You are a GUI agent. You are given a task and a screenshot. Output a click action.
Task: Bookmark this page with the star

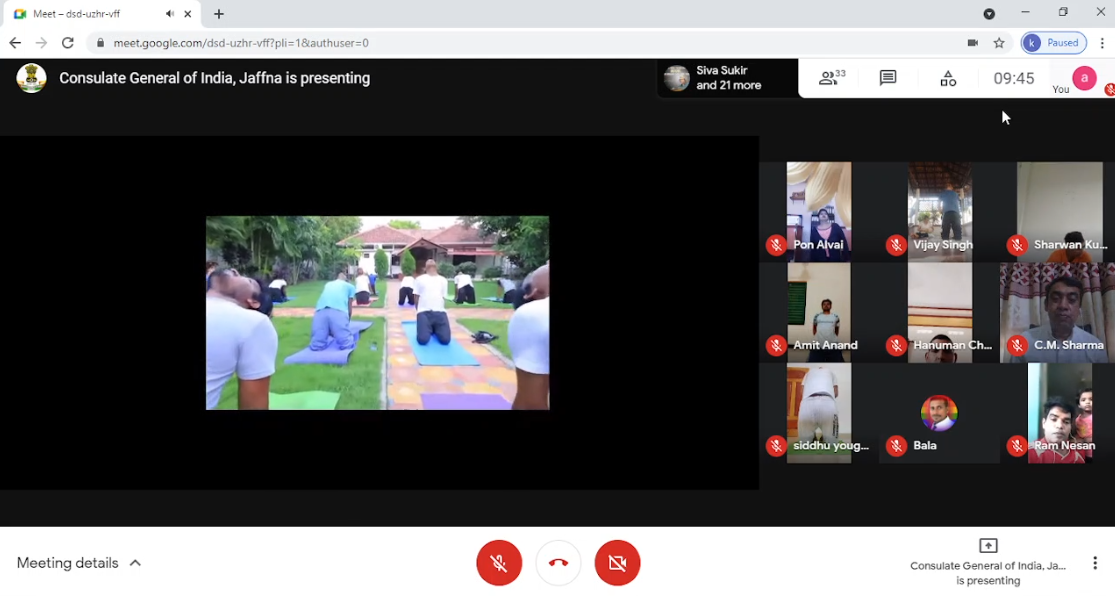[999, 43]
